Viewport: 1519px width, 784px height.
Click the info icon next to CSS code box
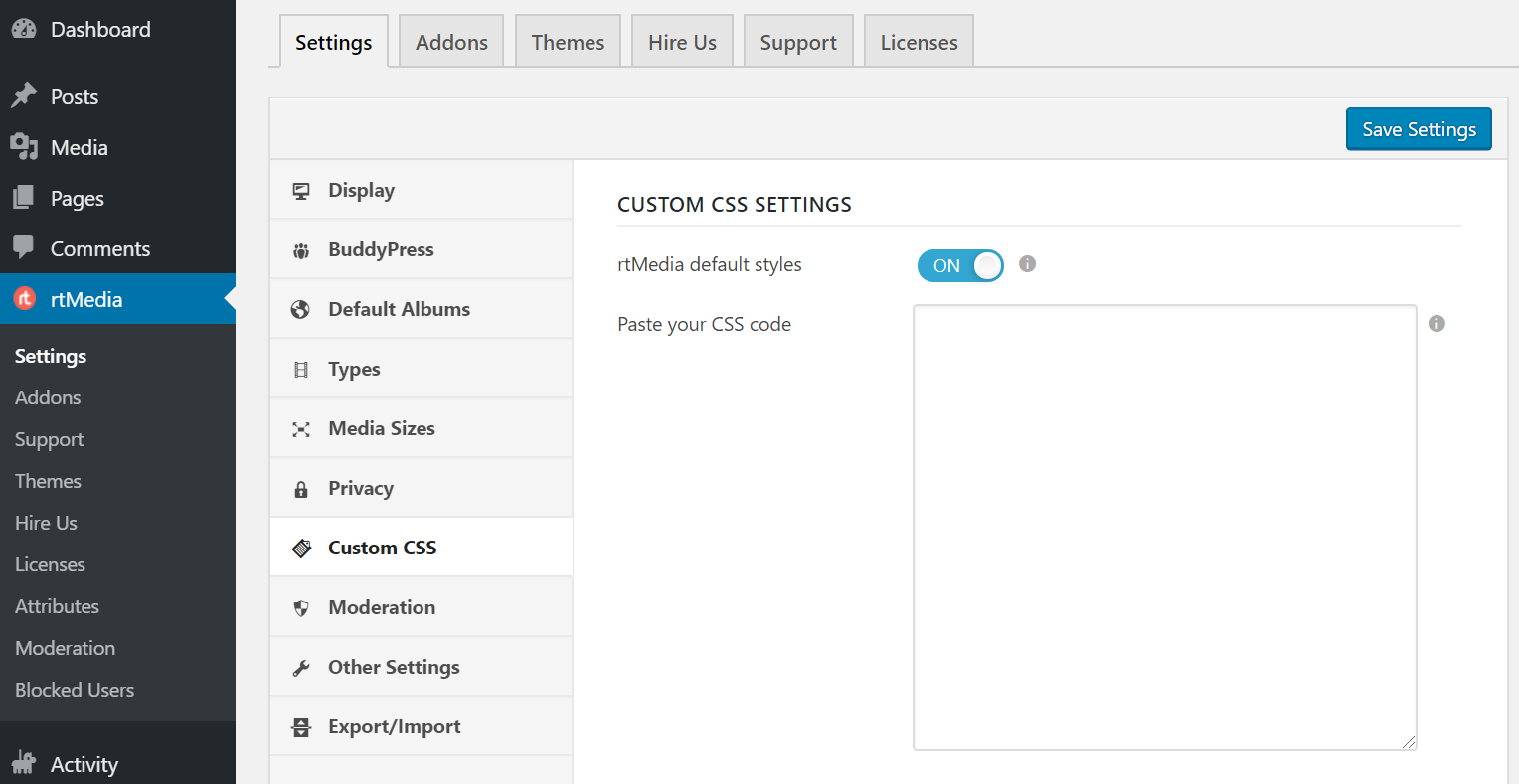(x=1436, y=323)
